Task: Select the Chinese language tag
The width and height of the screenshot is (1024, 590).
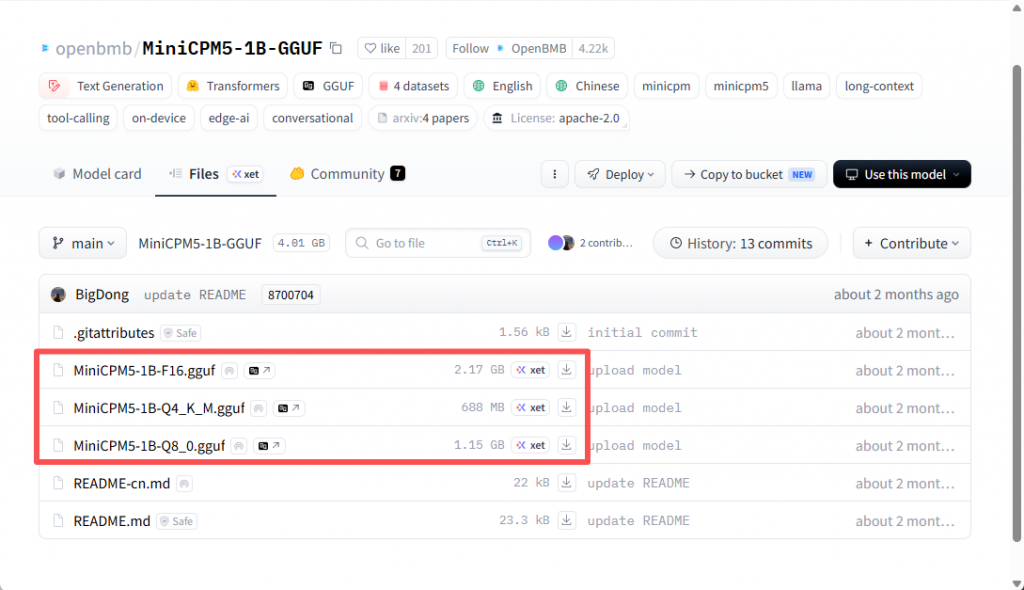Action: pos(587,86)
